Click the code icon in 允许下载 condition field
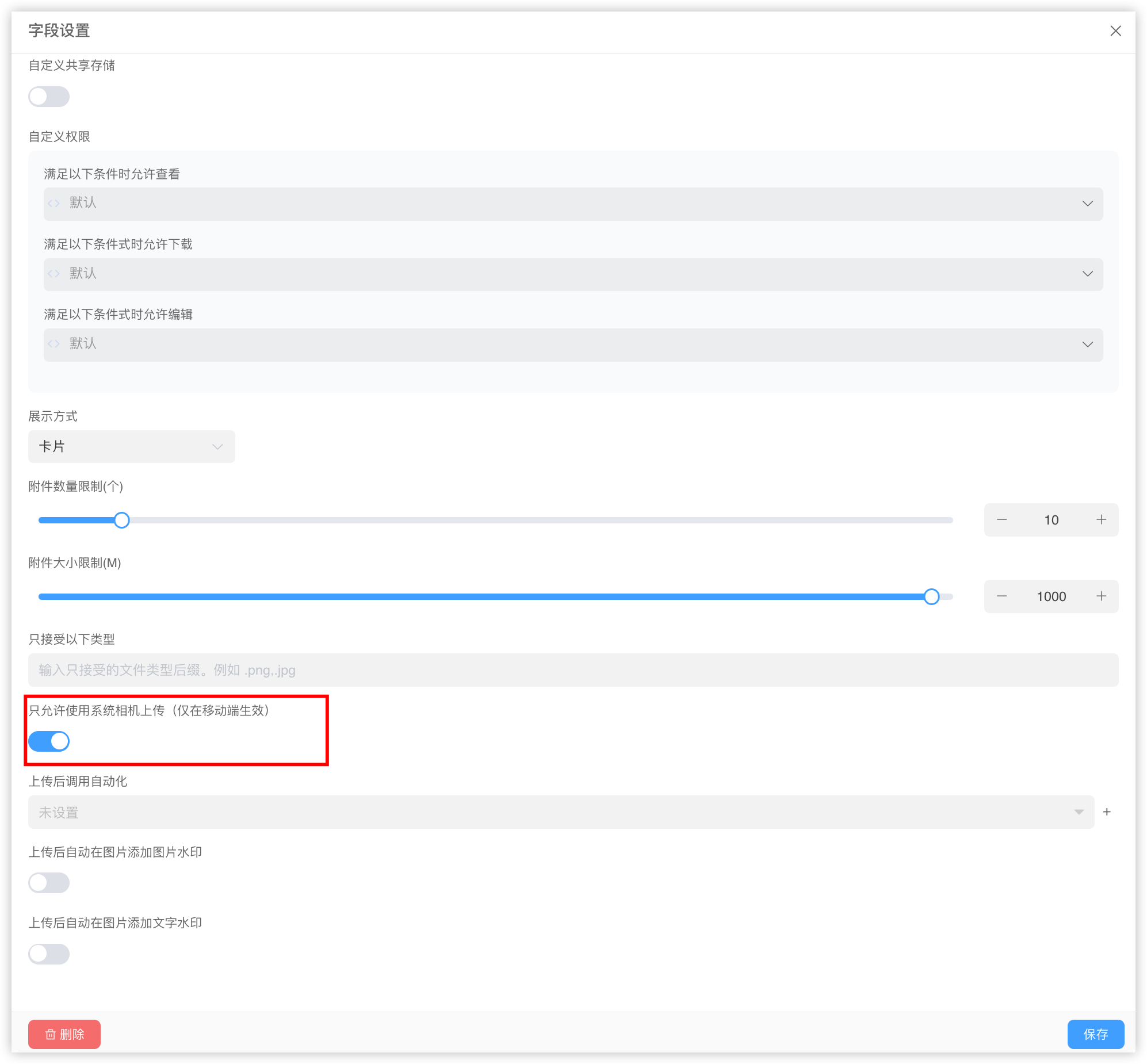This screenshot has height=1064, width=1147. tap(54, 274)
